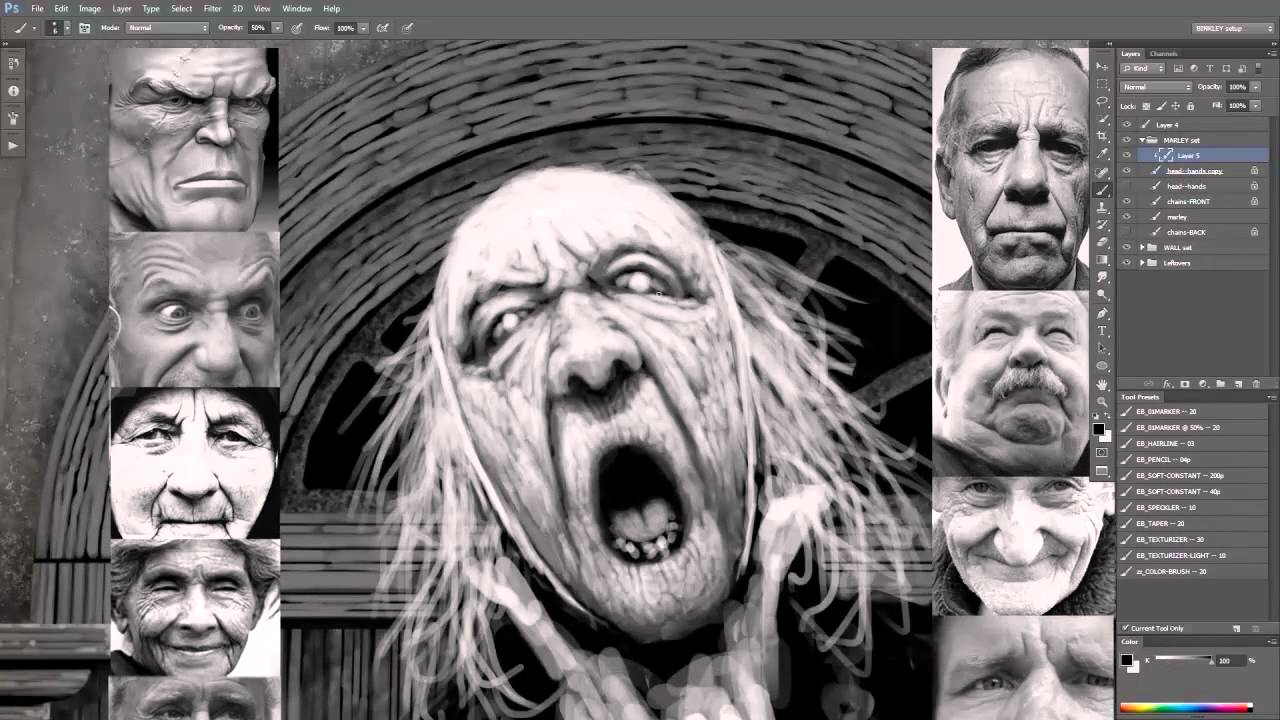Viewport: 1280px width, 720px height.
Task: Hide Layer 5 with eye icon
Action: click(1127, 155)
